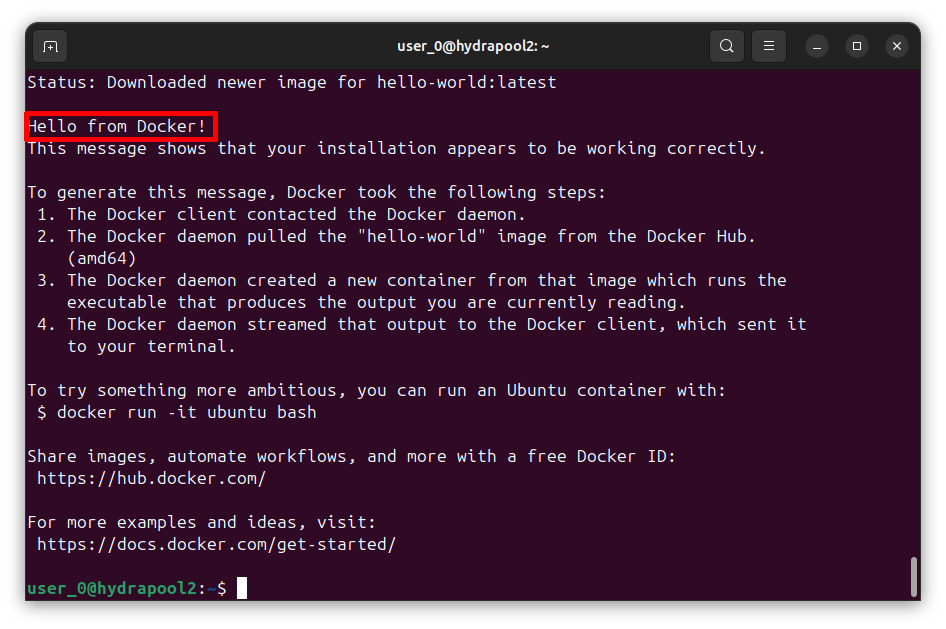This screenshot has width=946, height=629.
Task: Click step 2 about pulling hello-world image
Action: pos(410,236)
